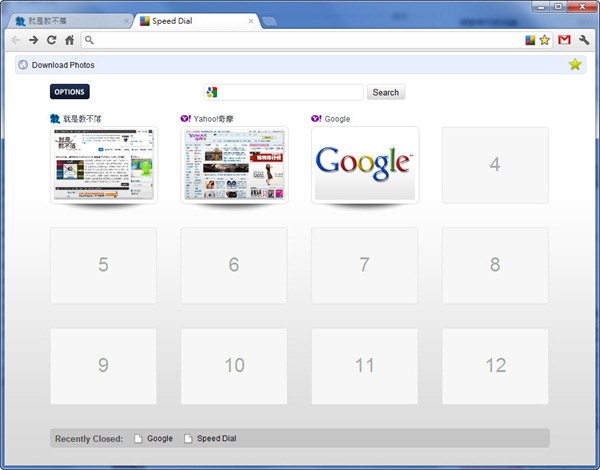Click the icon beside the 就是教不落 dial title
Viewport: 600px width, 470px height.
coord(55,119)
